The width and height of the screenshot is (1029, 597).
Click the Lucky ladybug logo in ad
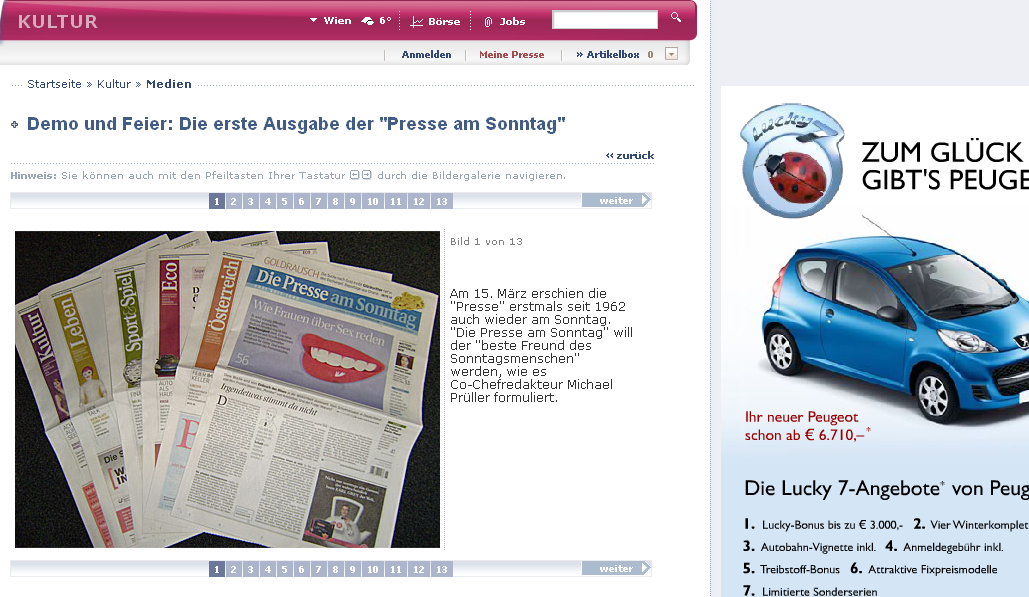(x=792, y=161)
